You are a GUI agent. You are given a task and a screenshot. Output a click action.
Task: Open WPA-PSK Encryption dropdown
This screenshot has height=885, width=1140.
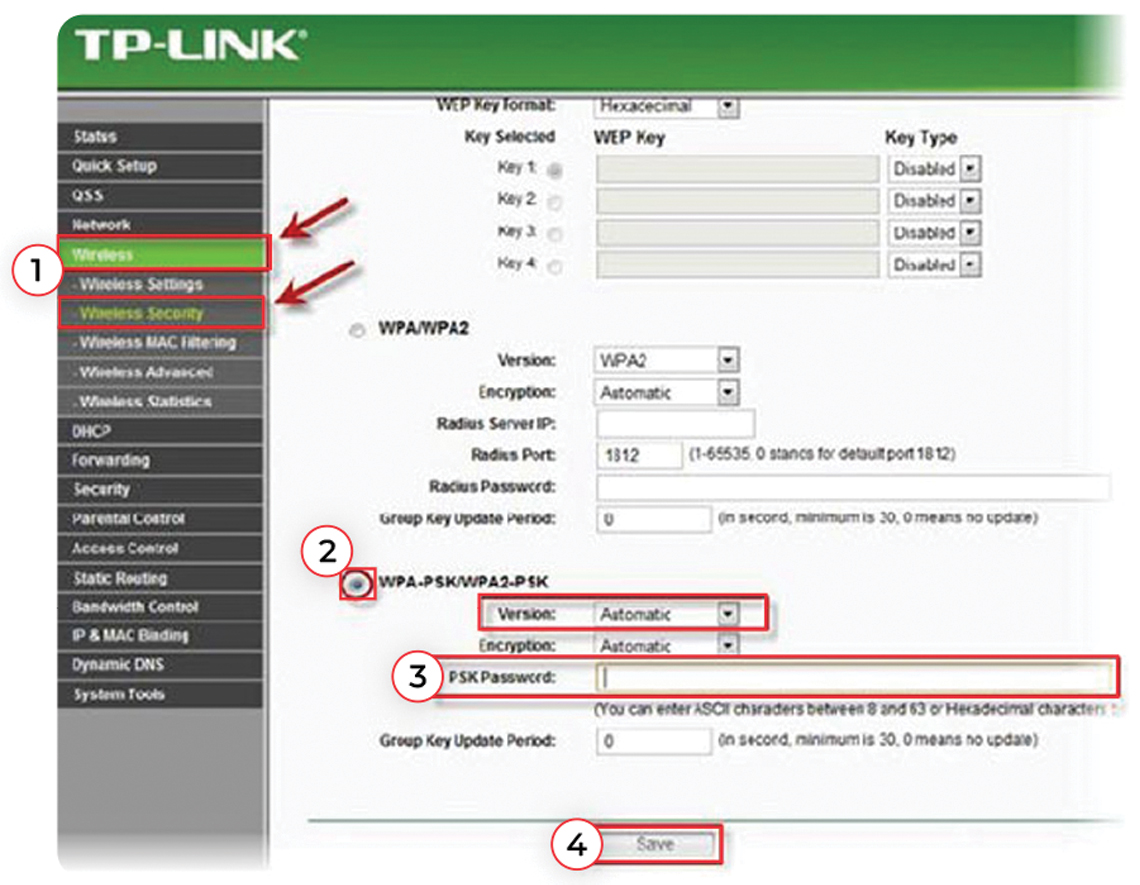tap(667, 645)
